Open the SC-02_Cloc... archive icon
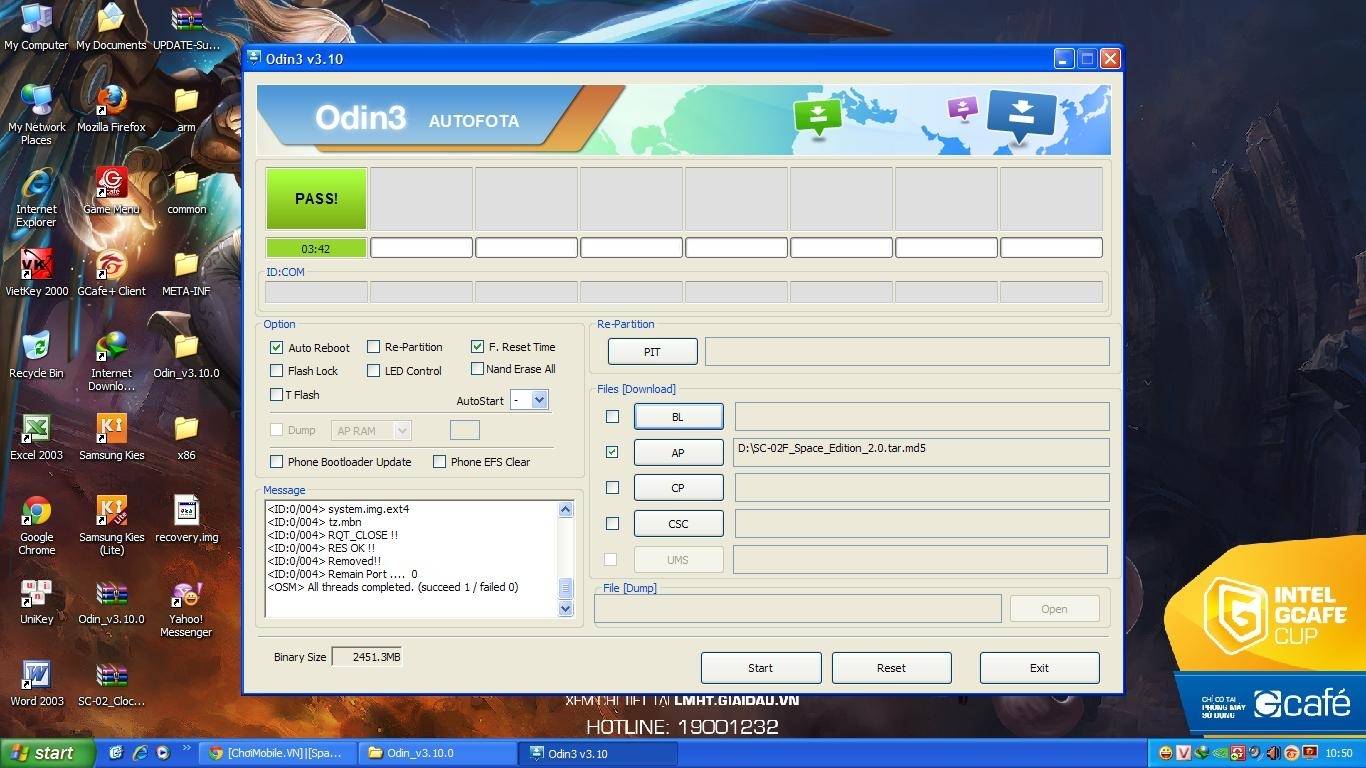 point(111,682)
